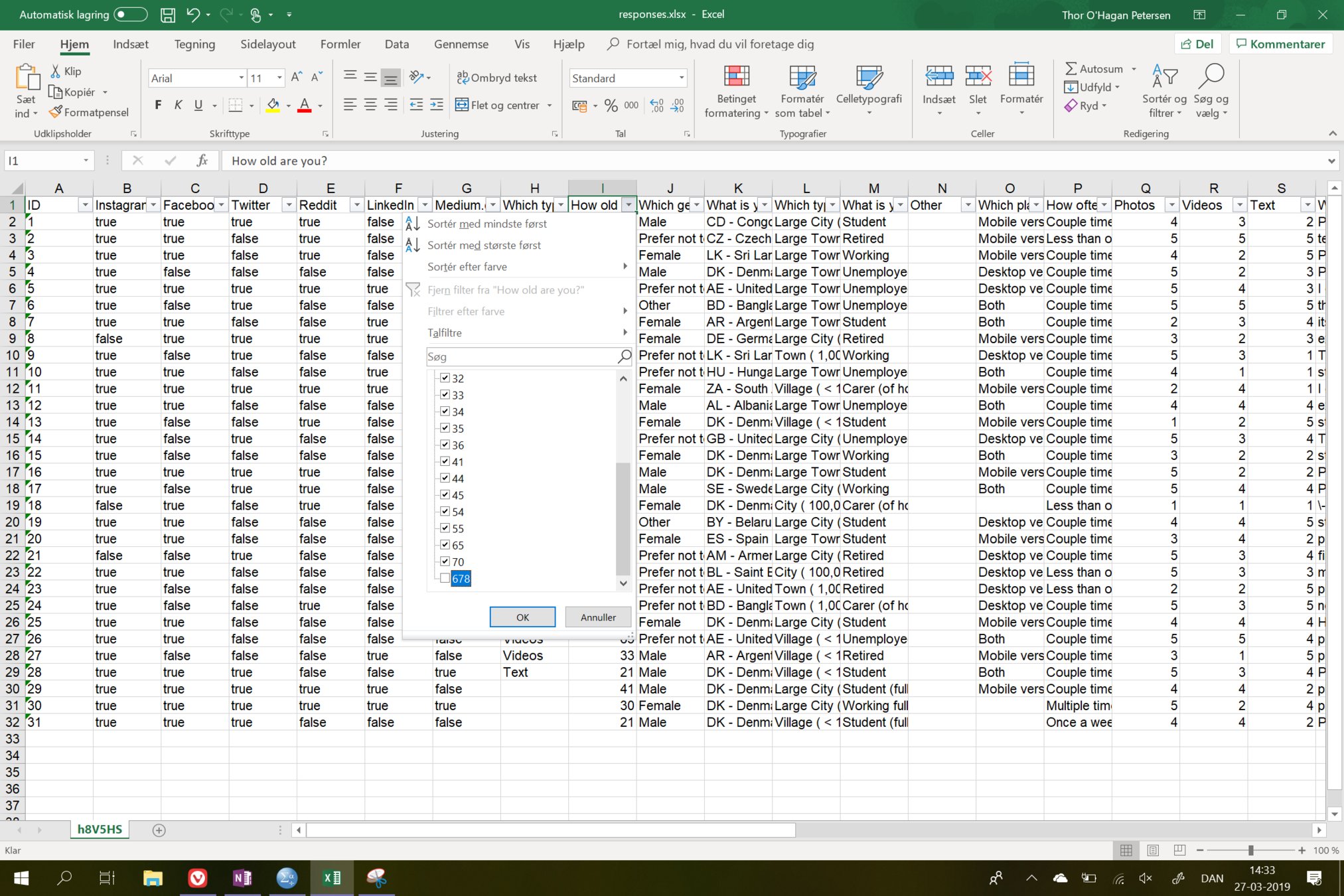Open the Instagram column filter dropdown
1344x896 pixels.
[153, 205]
